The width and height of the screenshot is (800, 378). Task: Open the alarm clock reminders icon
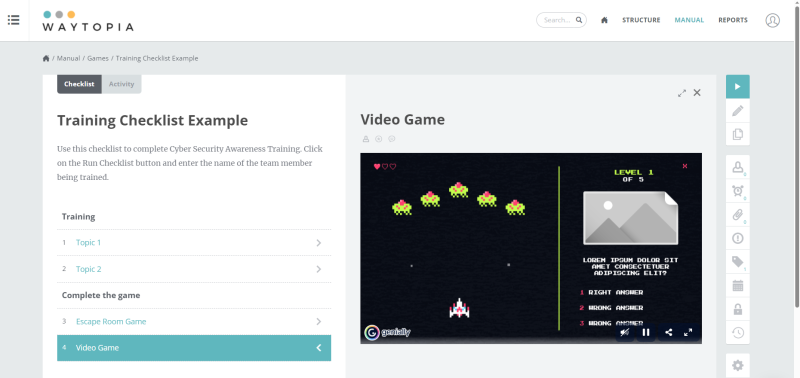tap(738, 191)
